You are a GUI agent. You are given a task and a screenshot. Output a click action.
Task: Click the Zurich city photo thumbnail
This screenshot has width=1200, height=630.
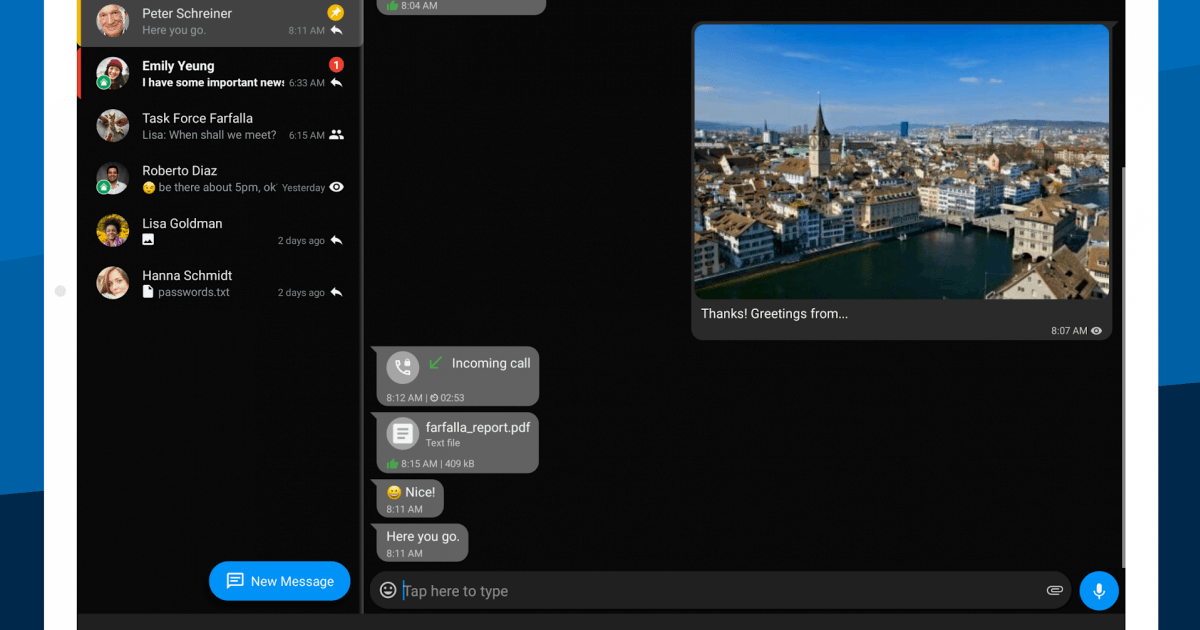[901, 162]
